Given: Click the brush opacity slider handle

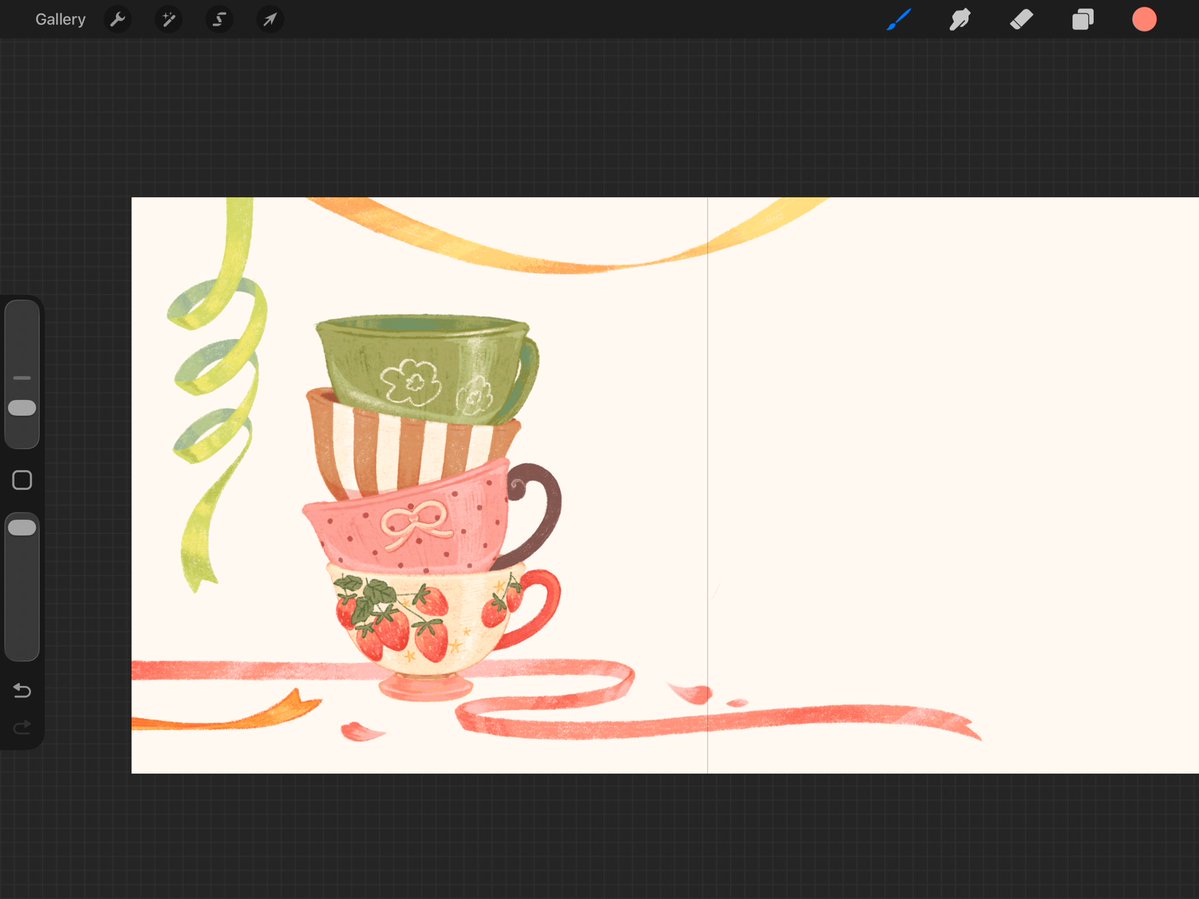Looking at the screenshot, I should [22, 527].
